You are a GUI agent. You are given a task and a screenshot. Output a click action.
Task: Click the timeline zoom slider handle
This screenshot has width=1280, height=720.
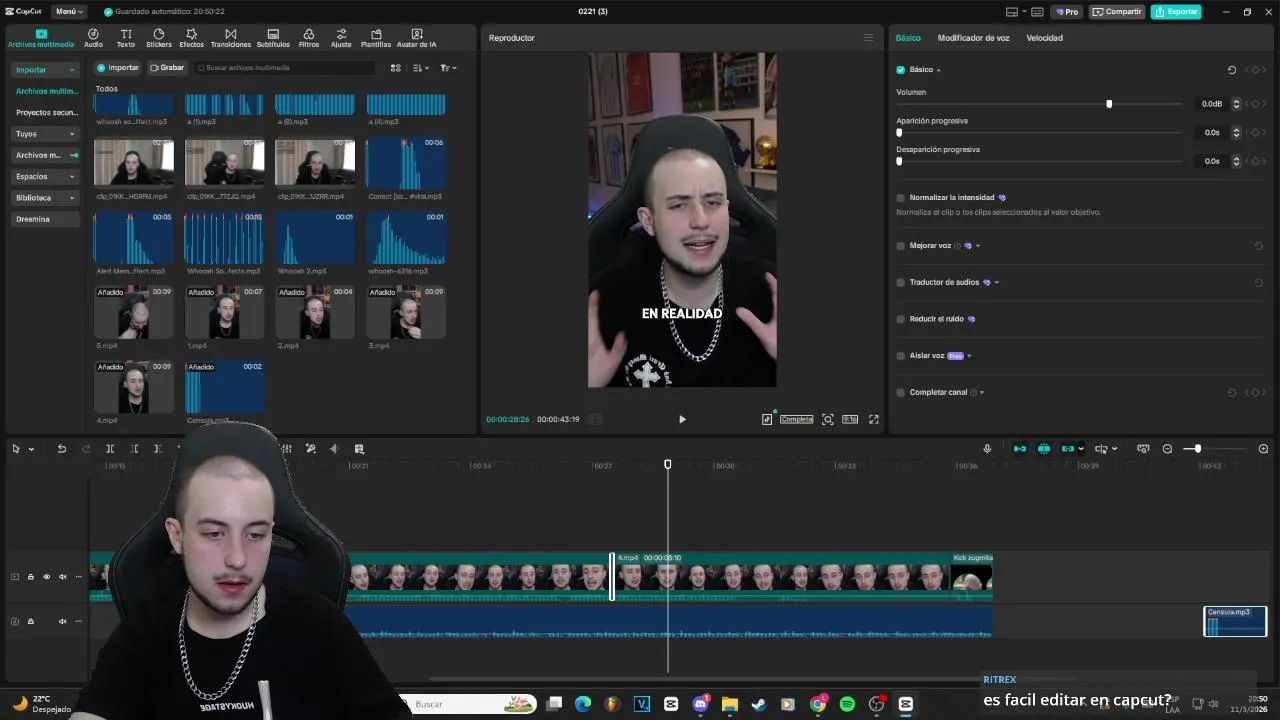(1197, 449)
